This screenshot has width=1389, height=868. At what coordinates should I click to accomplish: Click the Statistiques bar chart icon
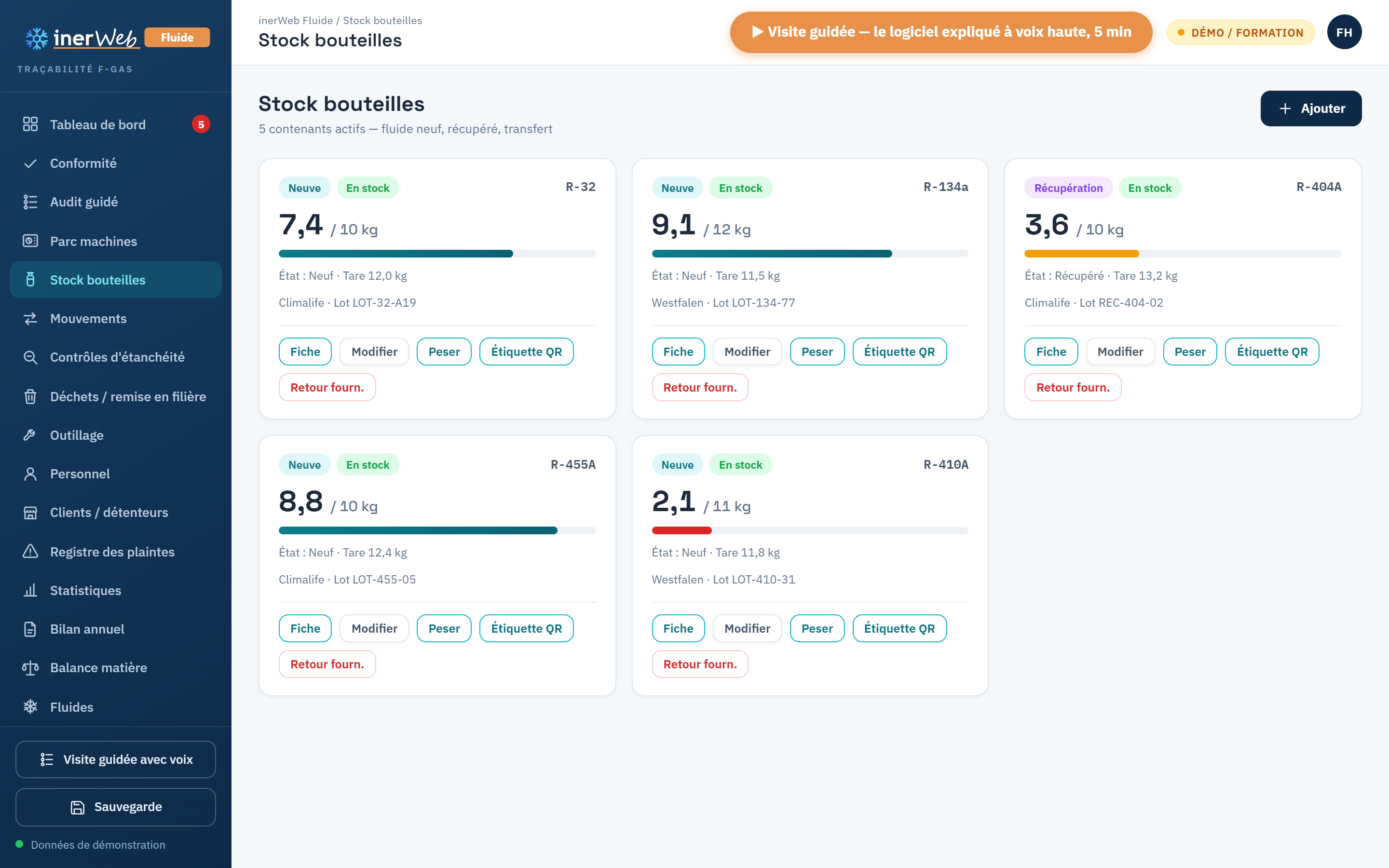pos(30,590)
